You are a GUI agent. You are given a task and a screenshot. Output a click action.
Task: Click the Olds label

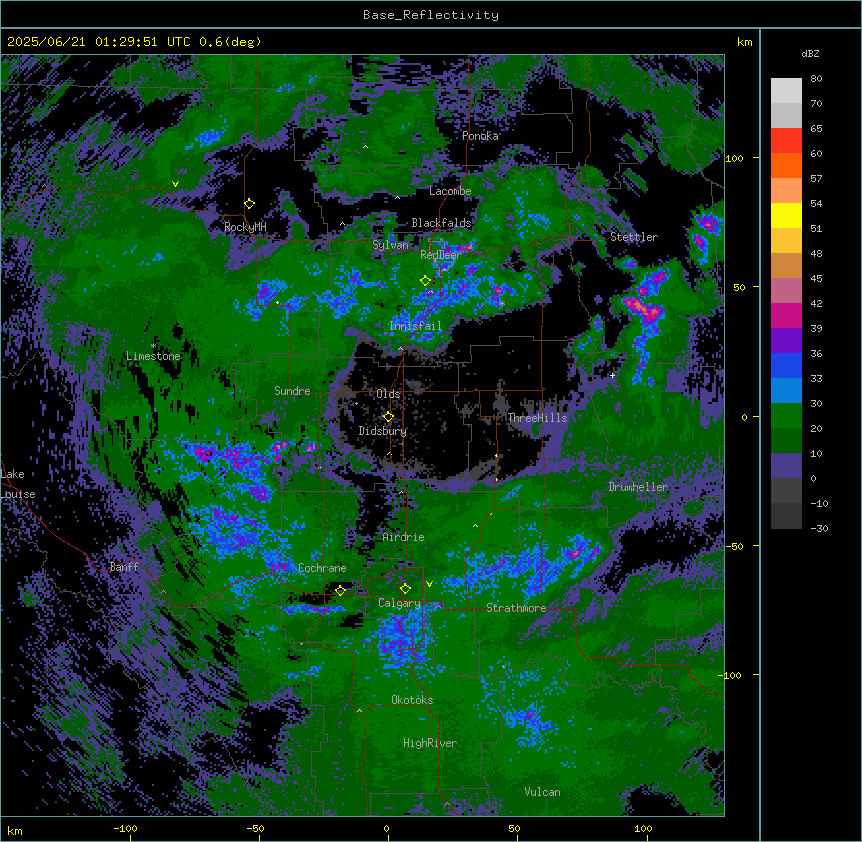click(388, 394)
